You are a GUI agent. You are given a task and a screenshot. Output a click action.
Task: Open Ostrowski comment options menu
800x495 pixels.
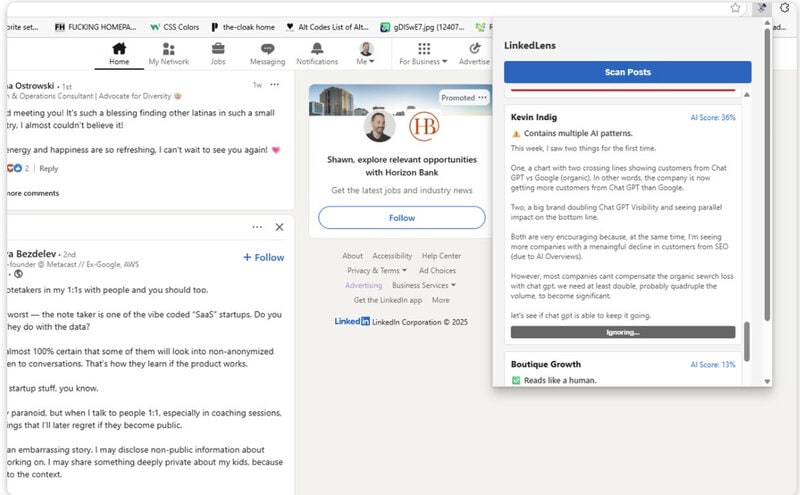(274, 85)
